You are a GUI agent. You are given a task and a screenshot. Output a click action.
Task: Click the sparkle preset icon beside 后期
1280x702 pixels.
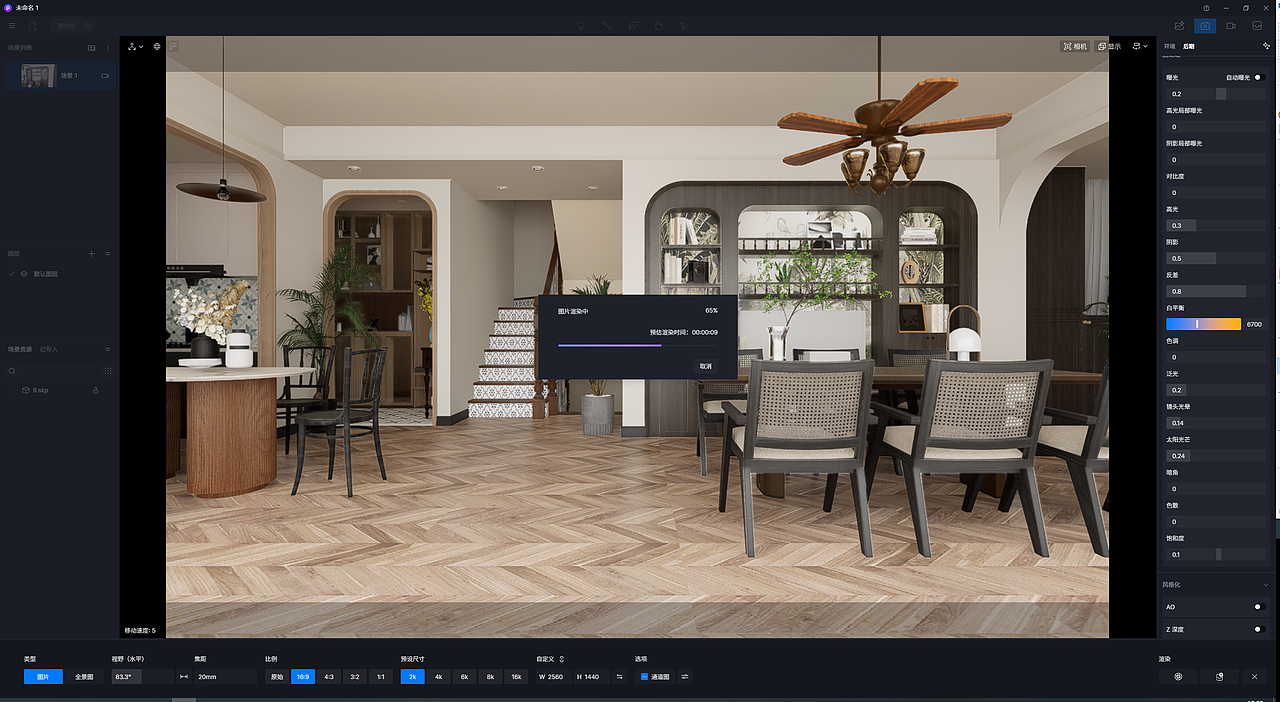(x=1266, y=46)
